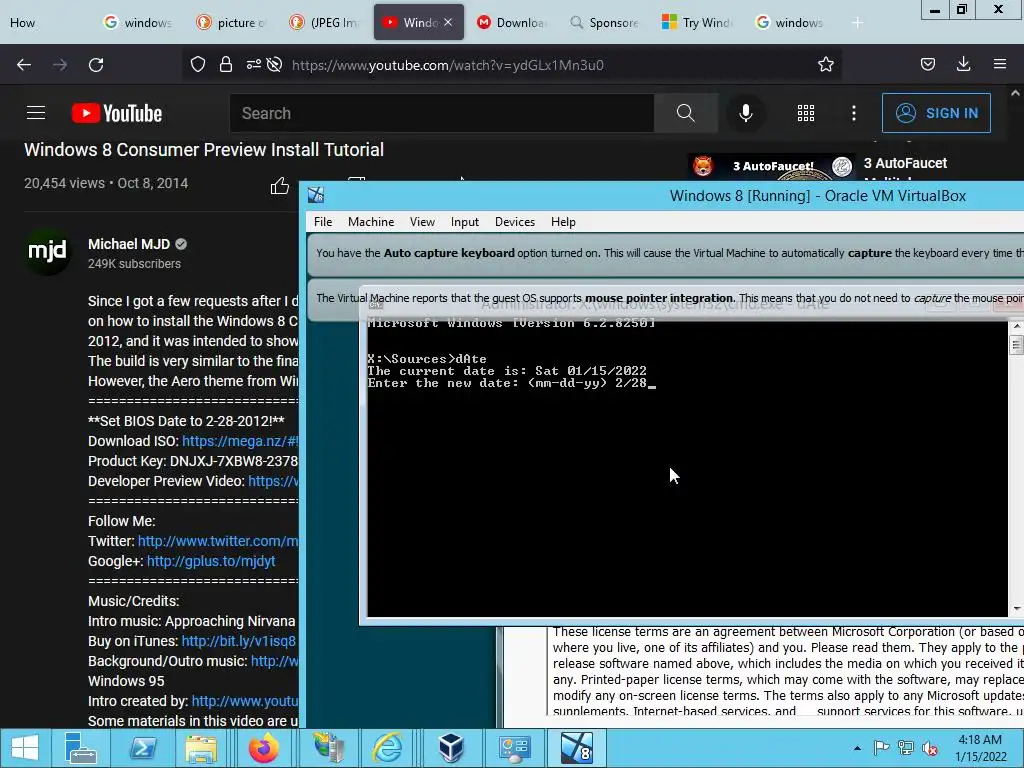Viewport: 1024px width, 768px height.
Task: Click the command prompt vertical scrollbar
Action: click(1016, 467)
